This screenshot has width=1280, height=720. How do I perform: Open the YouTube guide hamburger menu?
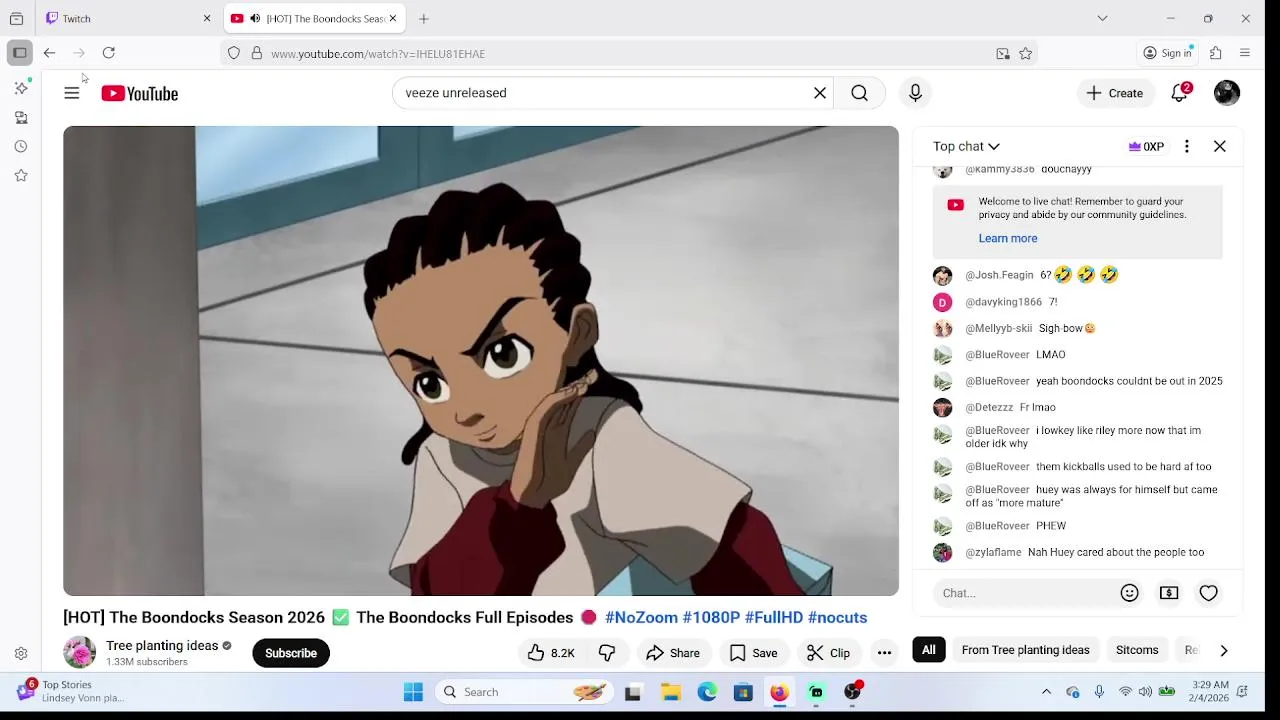[72, 93]
